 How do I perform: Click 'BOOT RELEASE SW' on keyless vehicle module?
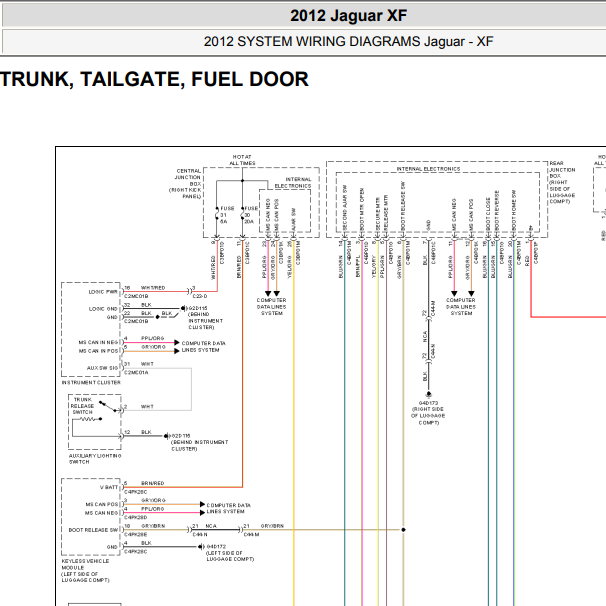(x=93, y=530)
